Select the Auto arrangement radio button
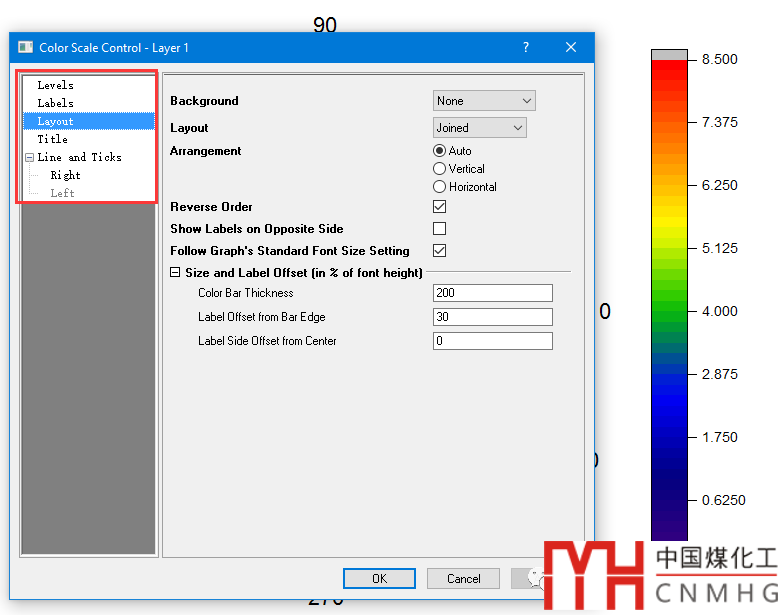The image size is (783, 615). tap(439, 151)
